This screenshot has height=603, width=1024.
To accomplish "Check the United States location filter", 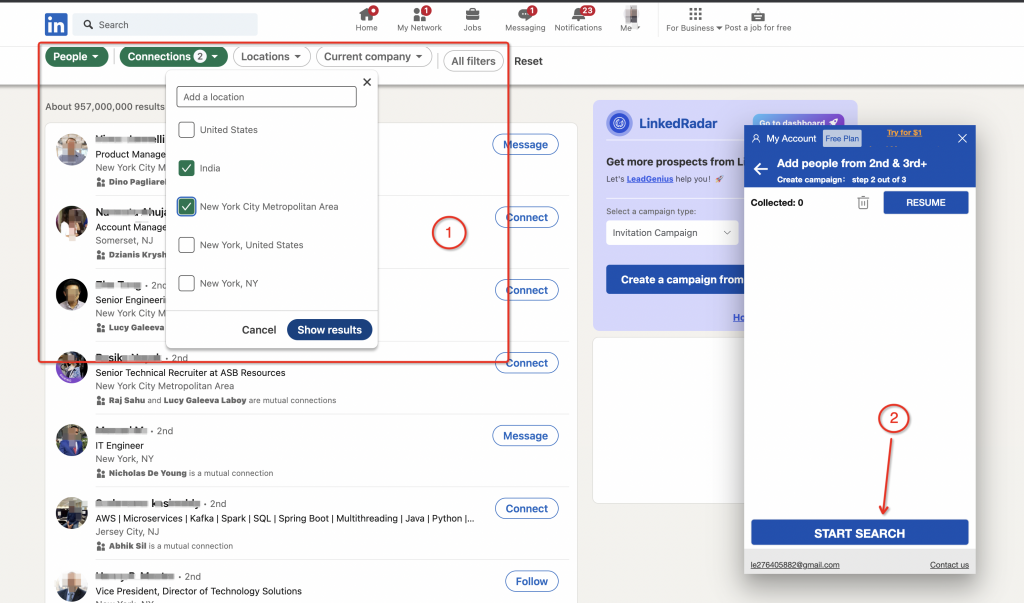I will coord(186,130).
